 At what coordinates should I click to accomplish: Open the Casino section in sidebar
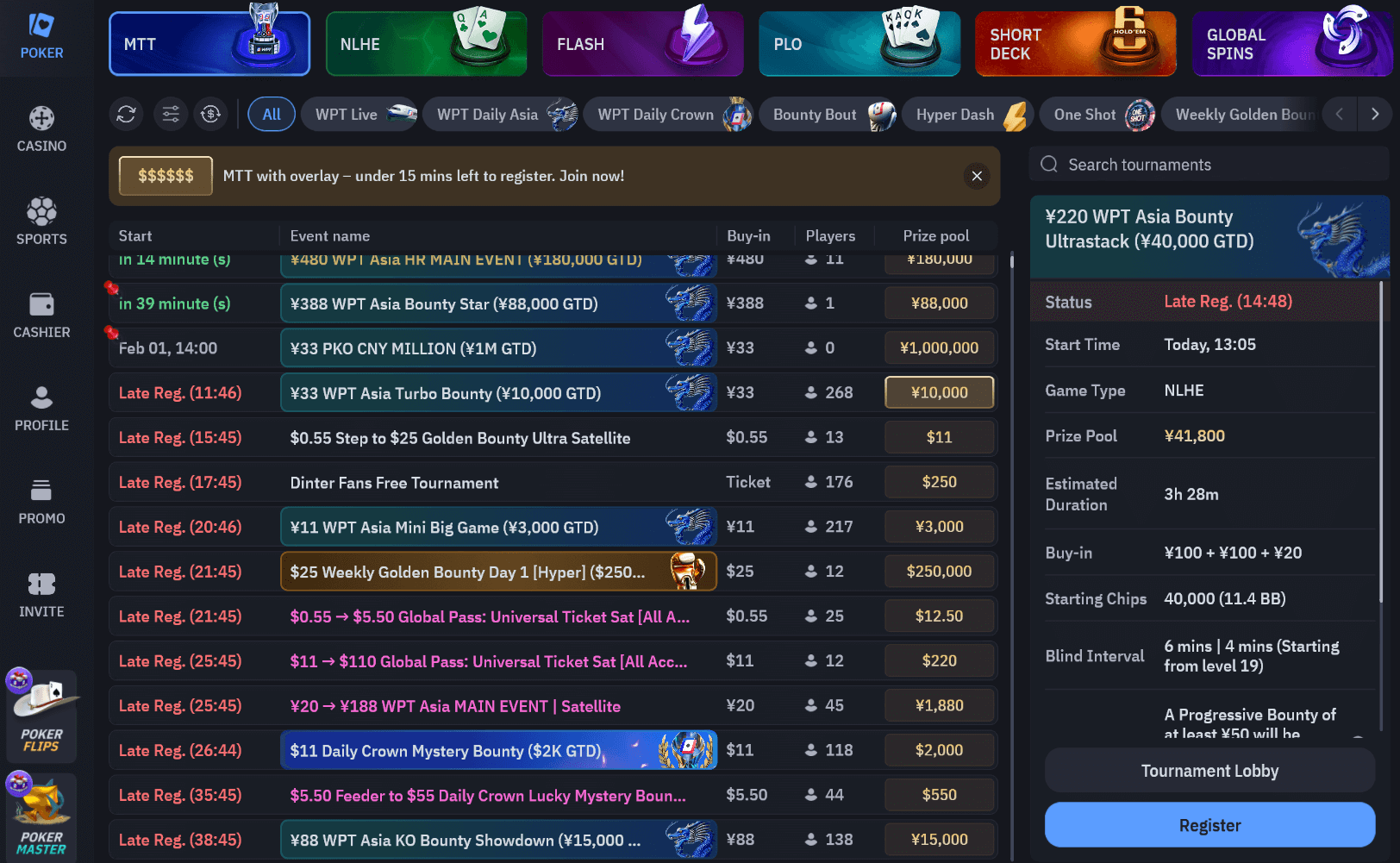(41, 128)
